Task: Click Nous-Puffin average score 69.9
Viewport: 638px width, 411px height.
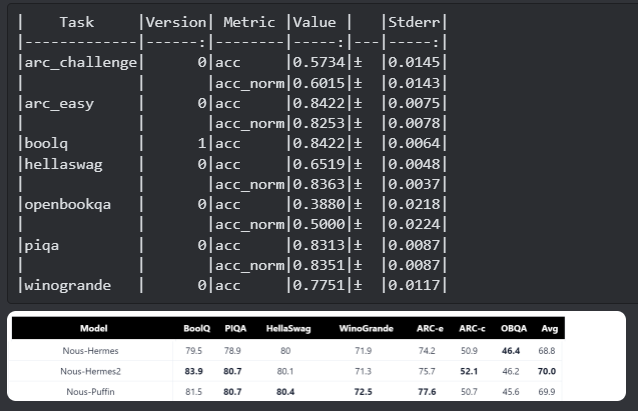Action: click(547, 391)
